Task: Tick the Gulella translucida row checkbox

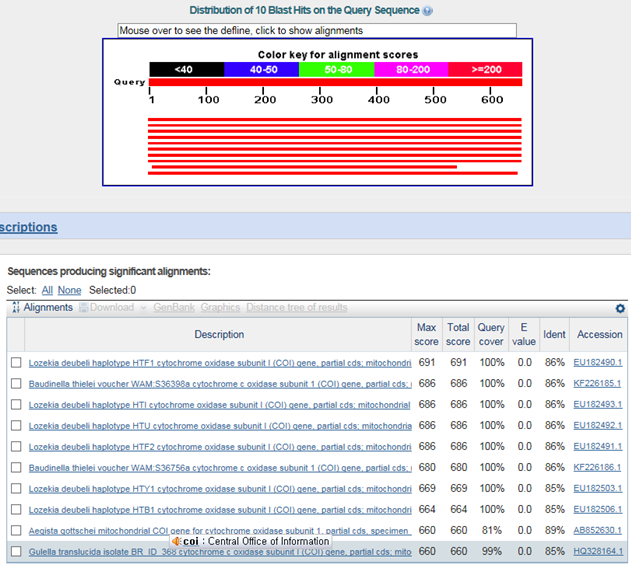Action: pos(16,551)
